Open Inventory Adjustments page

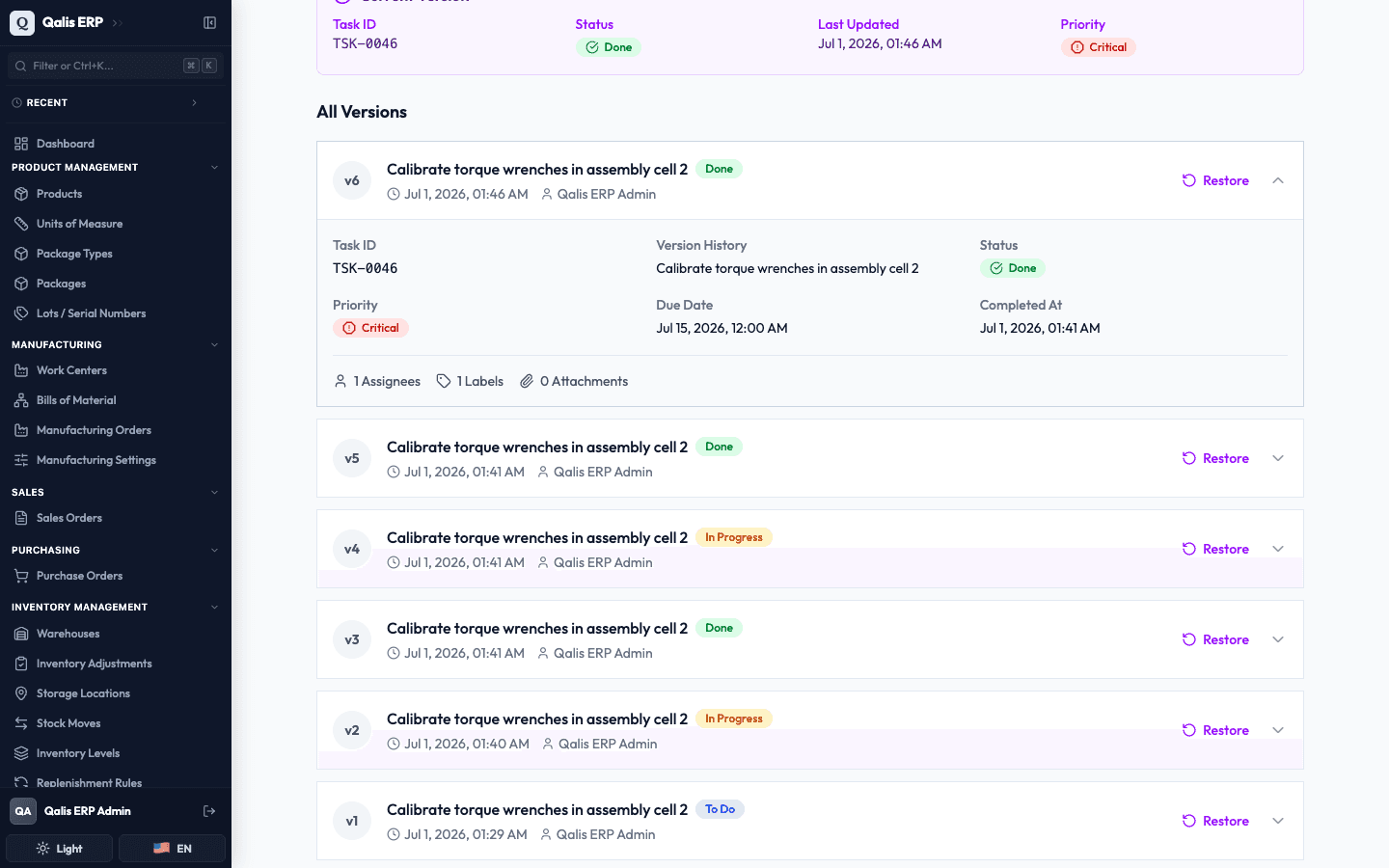(x=116, y=664)
